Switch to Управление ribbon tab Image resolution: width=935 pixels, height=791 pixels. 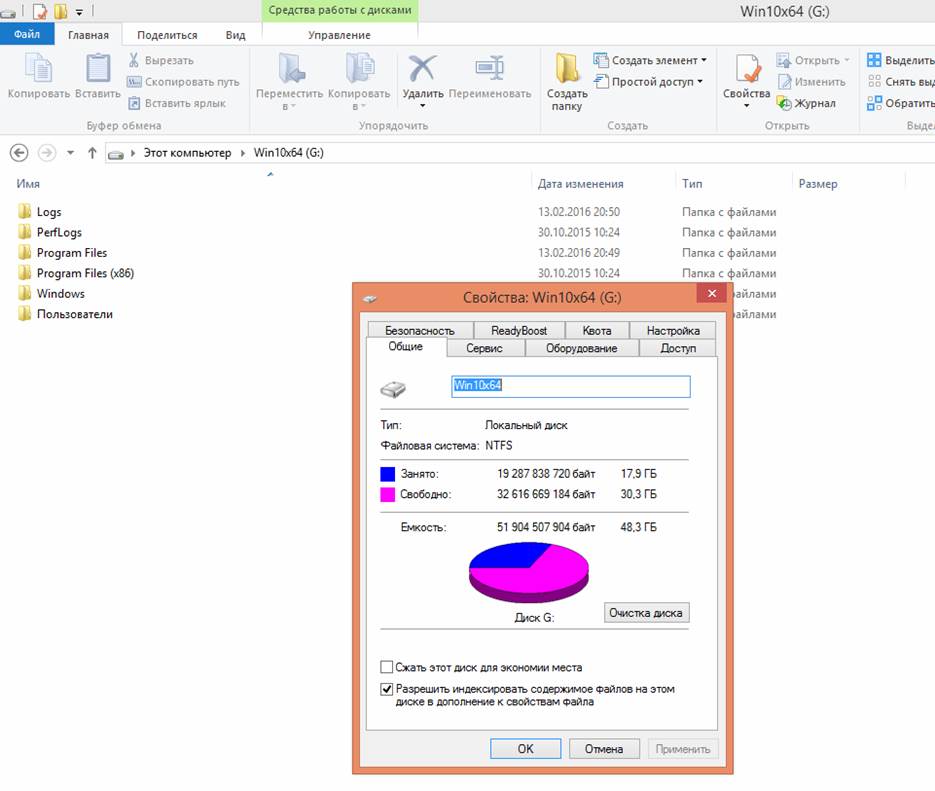[x=339, y=35]
